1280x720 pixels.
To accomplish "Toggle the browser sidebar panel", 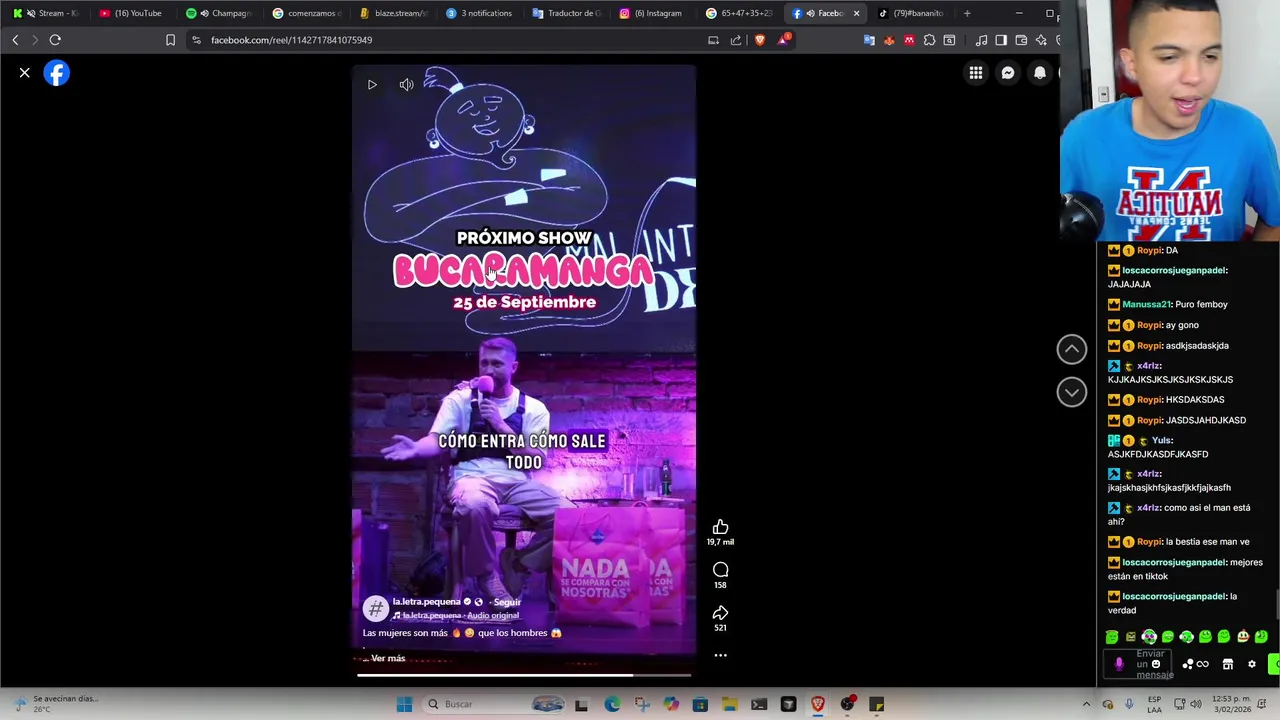I will click(x=1001, y=40).
